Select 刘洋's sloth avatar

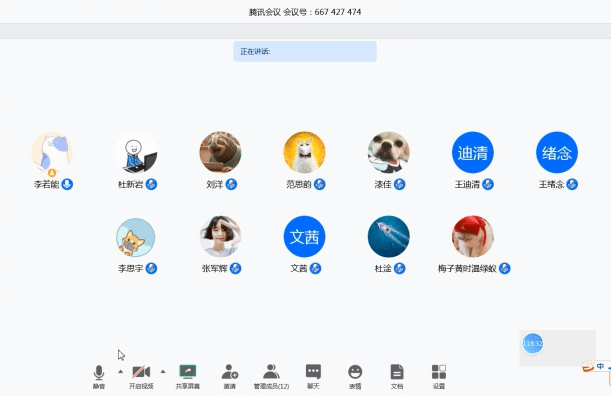point(220,152)
